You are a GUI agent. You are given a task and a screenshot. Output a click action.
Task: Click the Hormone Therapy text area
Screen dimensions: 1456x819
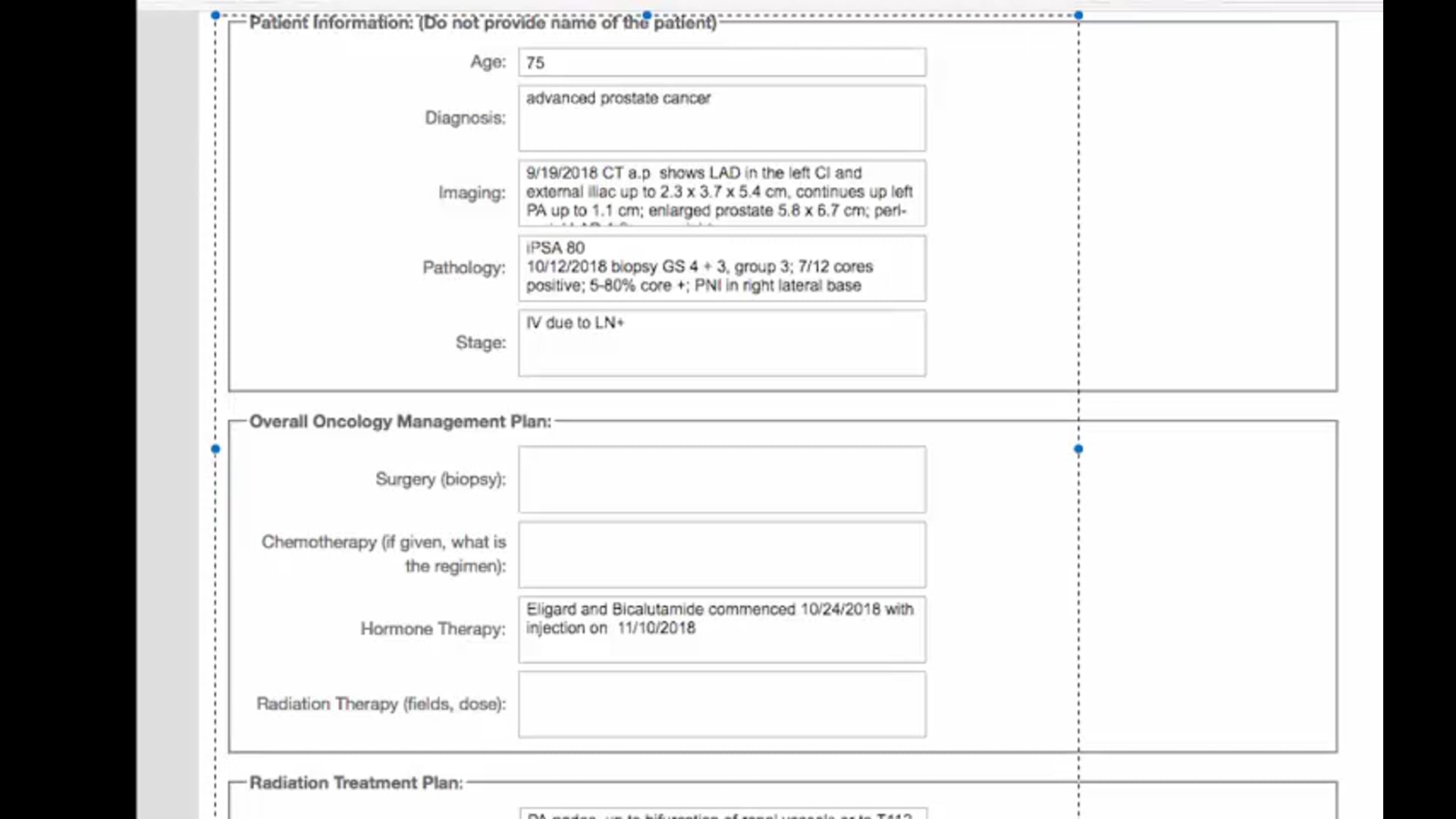(721, 629)
